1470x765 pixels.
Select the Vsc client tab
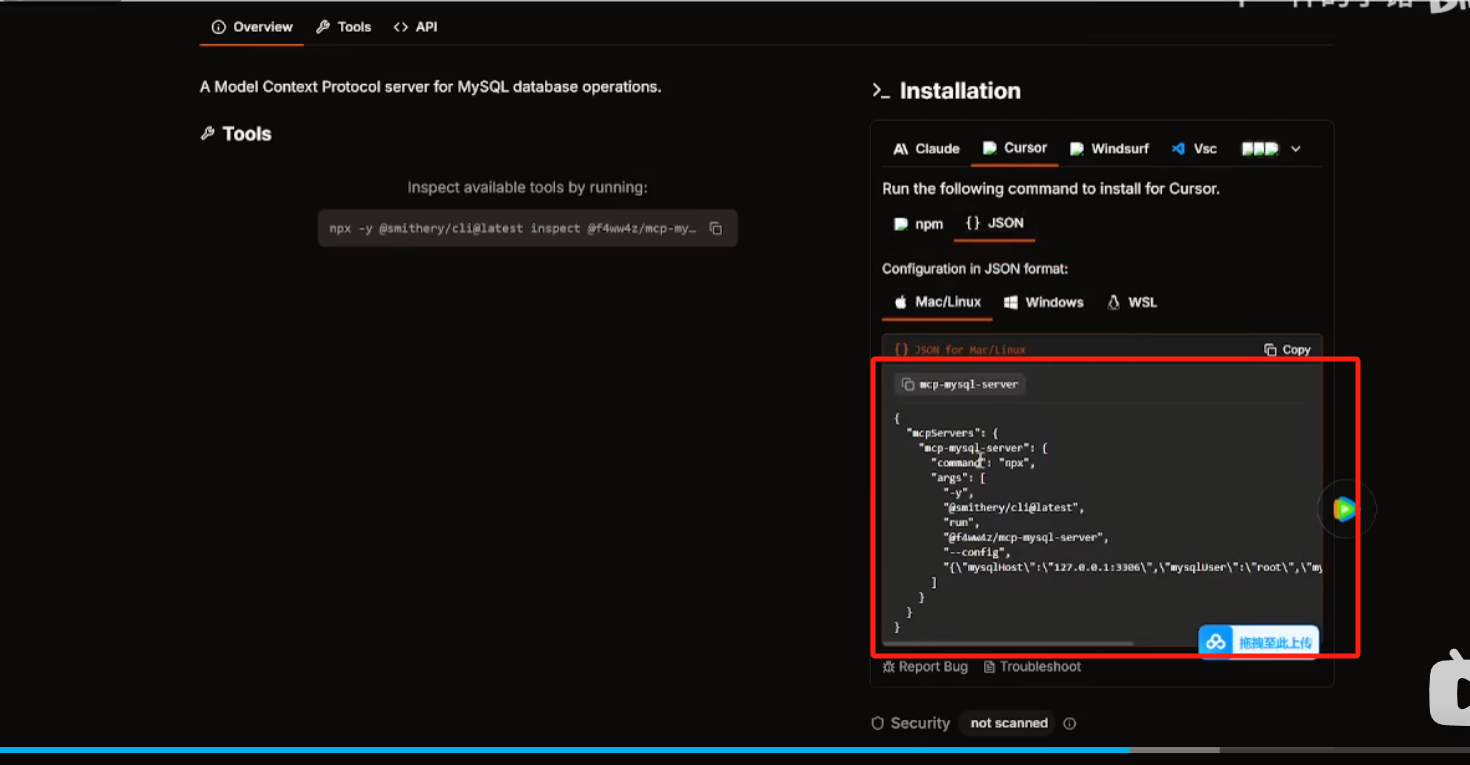point(1194,148)
